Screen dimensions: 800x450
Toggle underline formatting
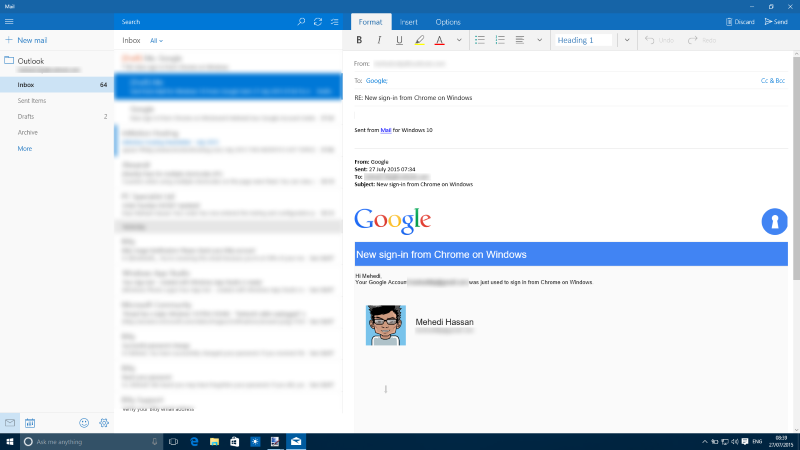pyautogui.click(x=399, y=40)
